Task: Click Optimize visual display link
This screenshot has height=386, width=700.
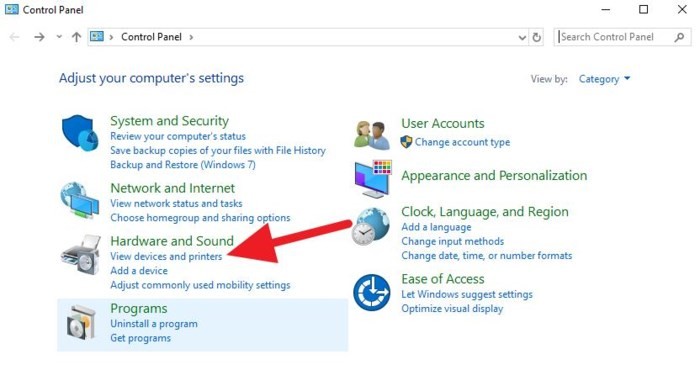Action: [x=452, y=309]
